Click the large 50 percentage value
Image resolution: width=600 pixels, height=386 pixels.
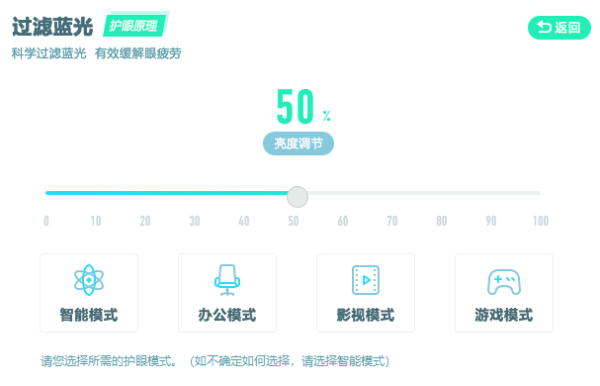[295, 107]
